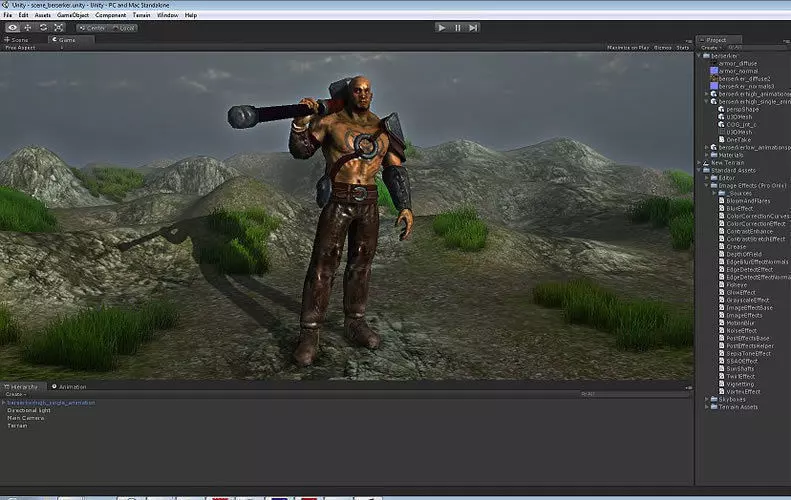The image size is (791, 500).
Task: Select the Rotate transform tool
Action: coord(43,28)
